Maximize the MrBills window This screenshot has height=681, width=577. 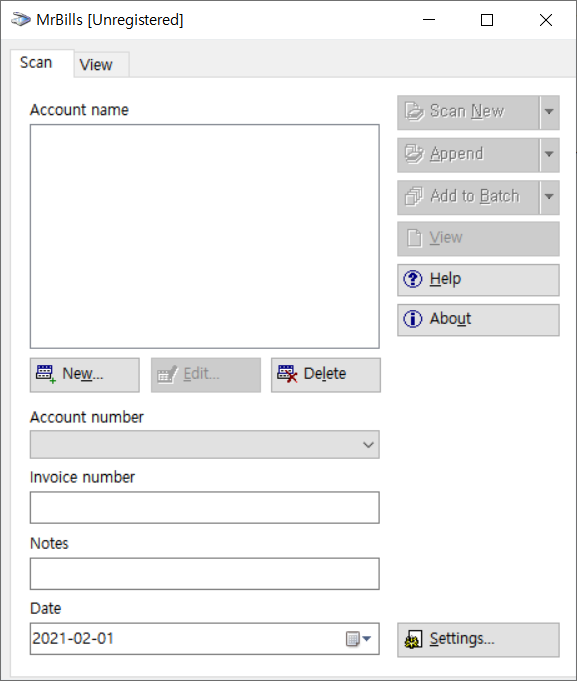(487, 20)
